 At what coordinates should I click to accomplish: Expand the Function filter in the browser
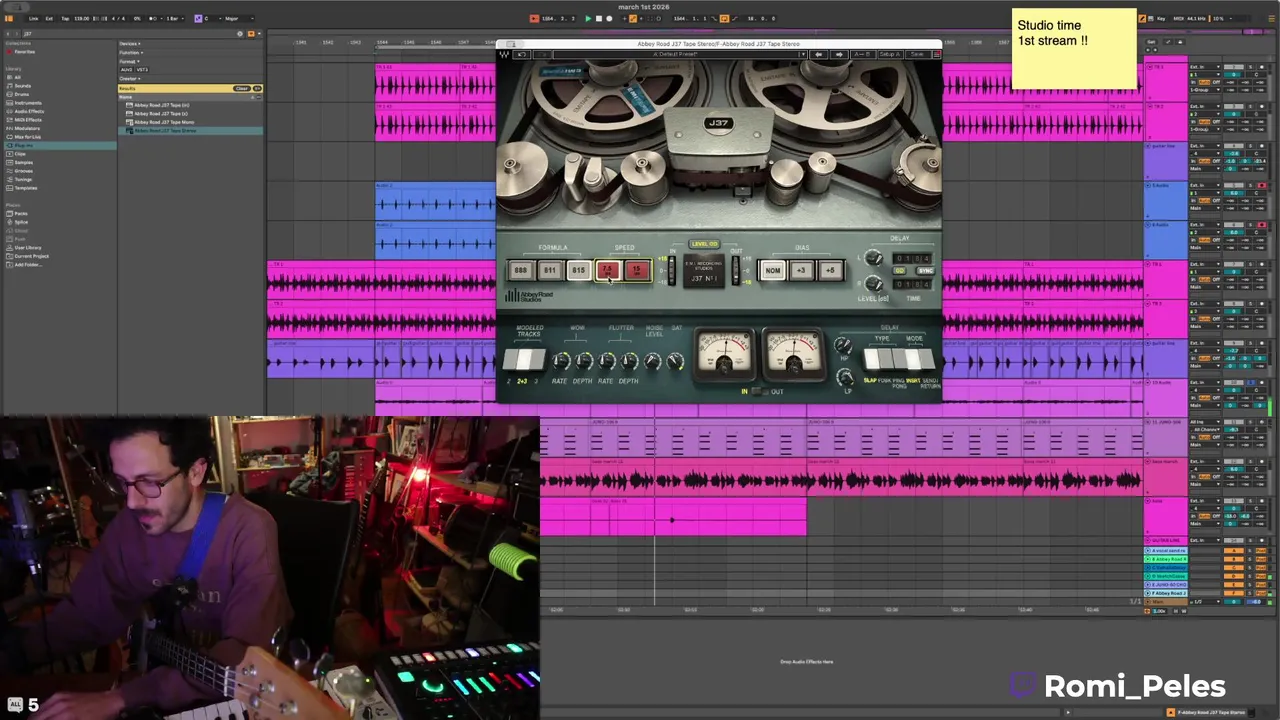130,53
